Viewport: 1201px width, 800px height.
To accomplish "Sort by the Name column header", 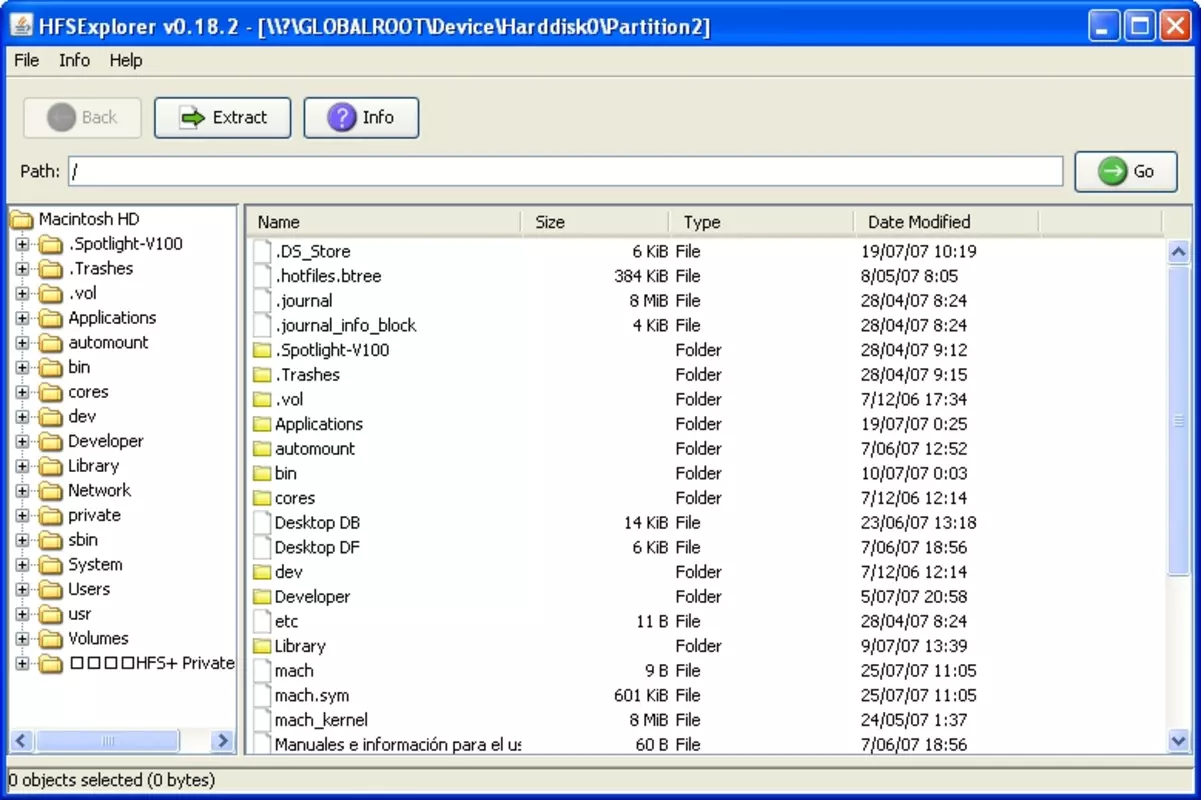I will (384, 222).
